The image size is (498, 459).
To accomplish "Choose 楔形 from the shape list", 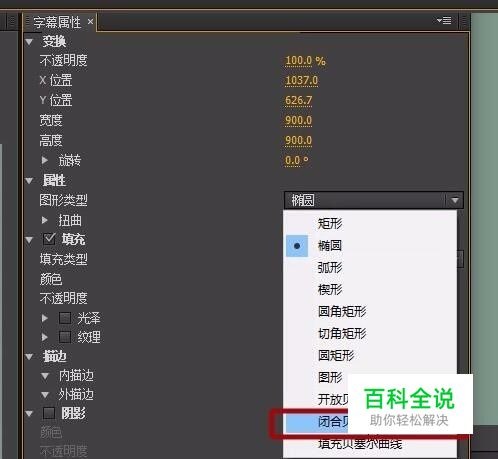I will coord(370,289).
